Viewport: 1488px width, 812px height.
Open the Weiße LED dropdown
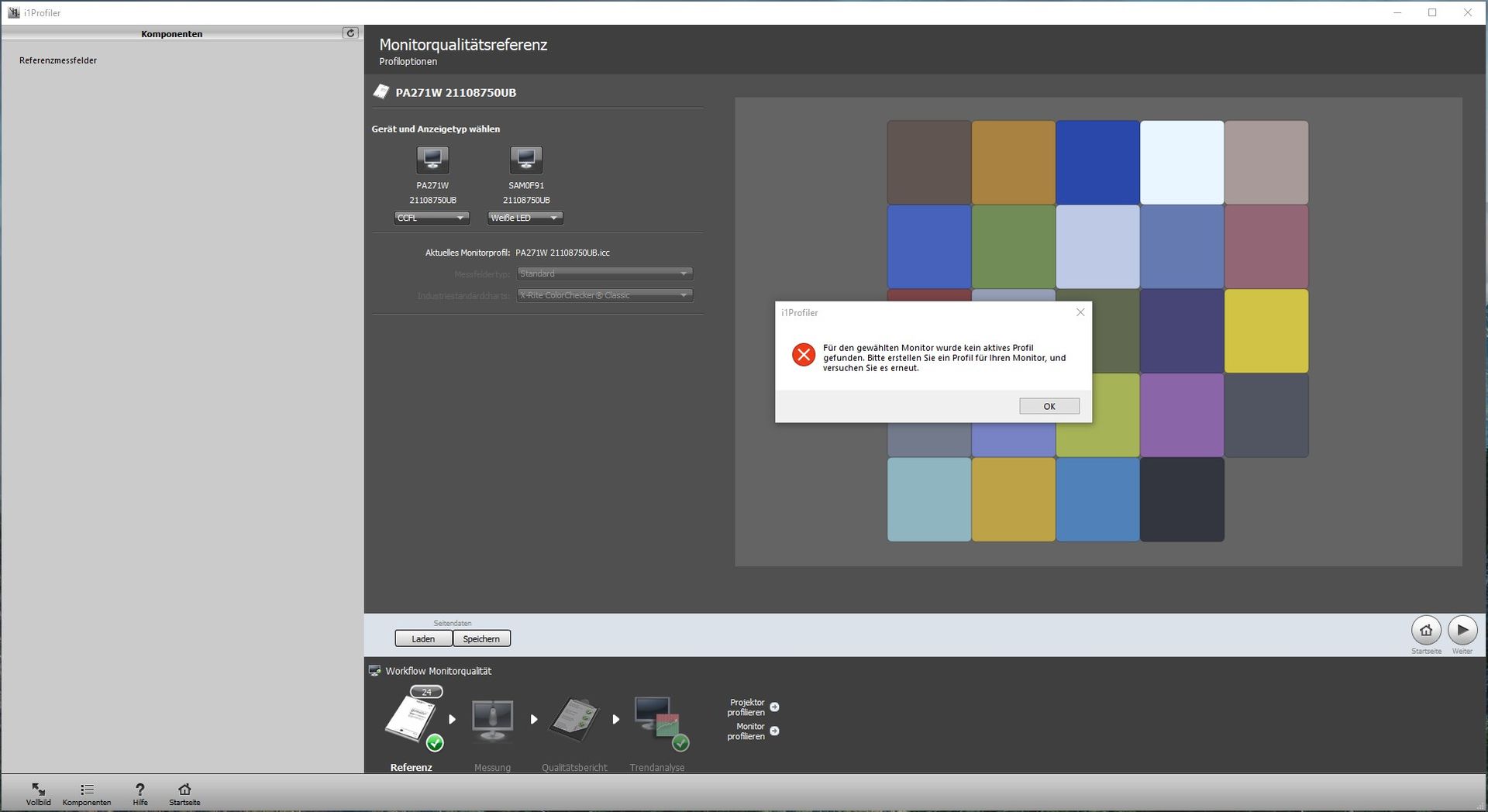click(x=525, y=218)
